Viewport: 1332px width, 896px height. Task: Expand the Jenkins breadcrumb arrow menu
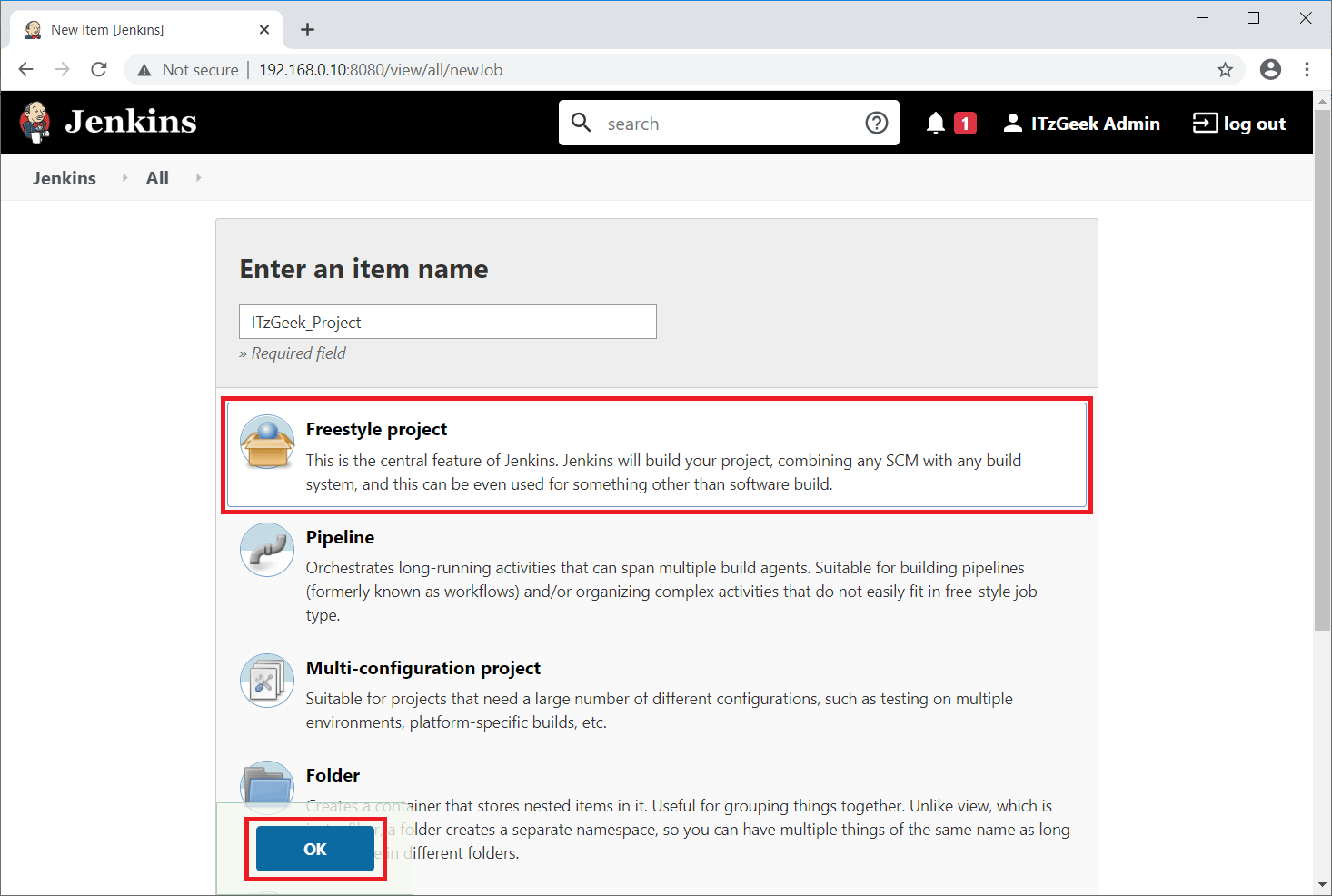pos(125,178)
